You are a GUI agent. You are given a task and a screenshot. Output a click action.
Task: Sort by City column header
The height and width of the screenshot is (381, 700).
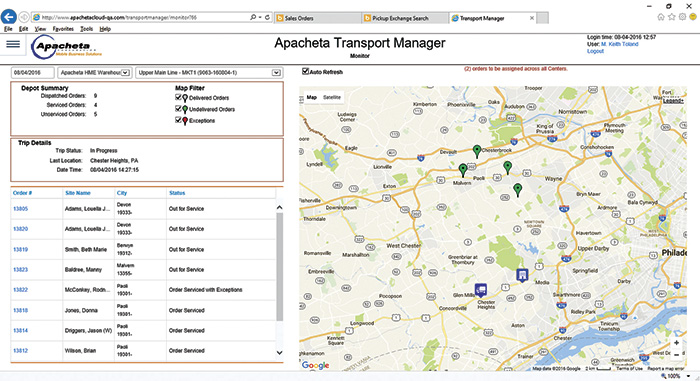(x=122, y=193)
